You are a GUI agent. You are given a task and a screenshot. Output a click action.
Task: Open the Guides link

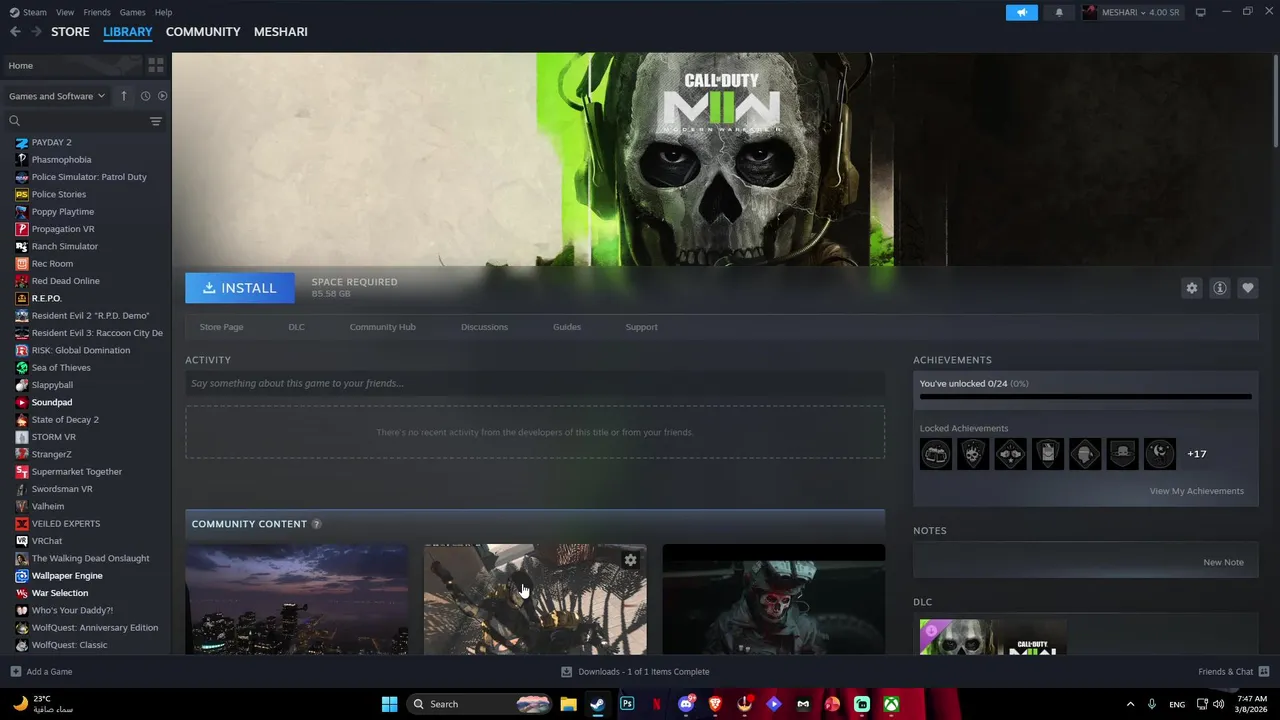pos(567,327)
